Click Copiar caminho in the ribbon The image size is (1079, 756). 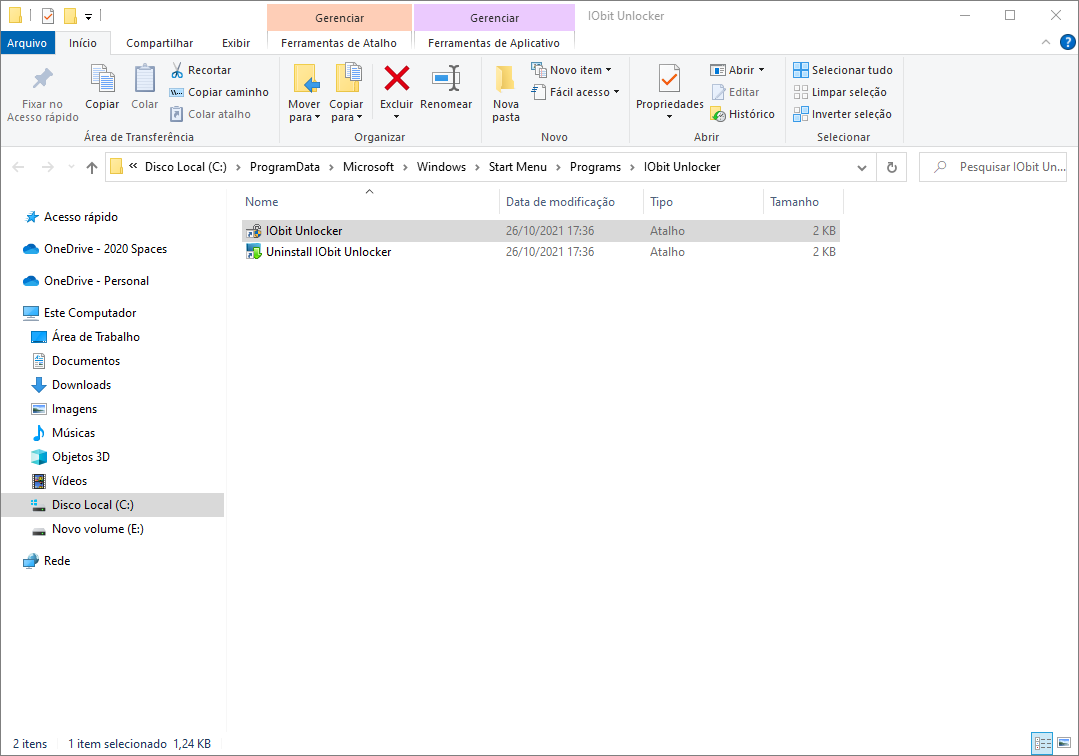tap(219, 92)
